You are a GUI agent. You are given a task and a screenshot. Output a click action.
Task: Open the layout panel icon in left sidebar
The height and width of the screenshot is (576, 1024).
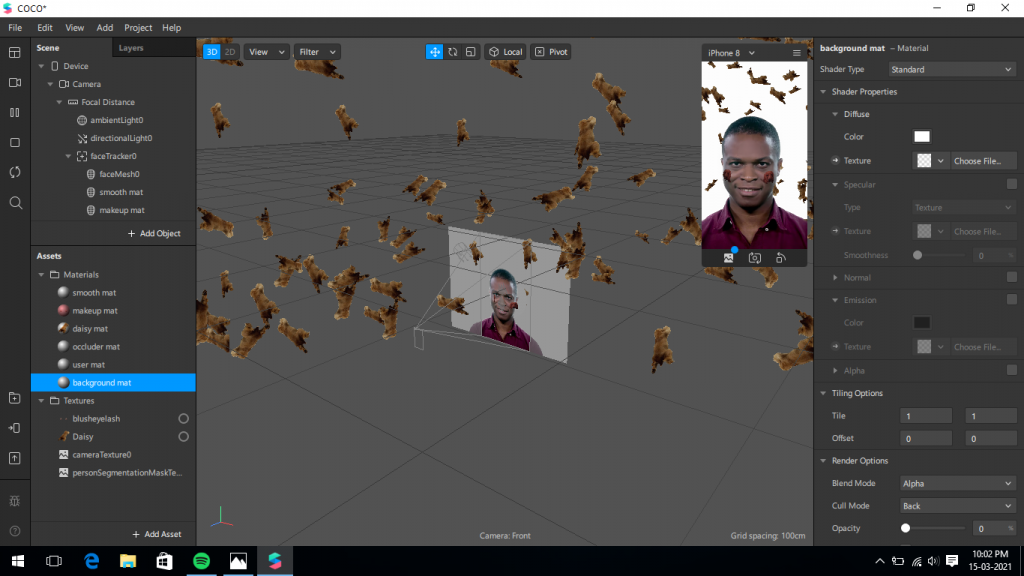14,53
